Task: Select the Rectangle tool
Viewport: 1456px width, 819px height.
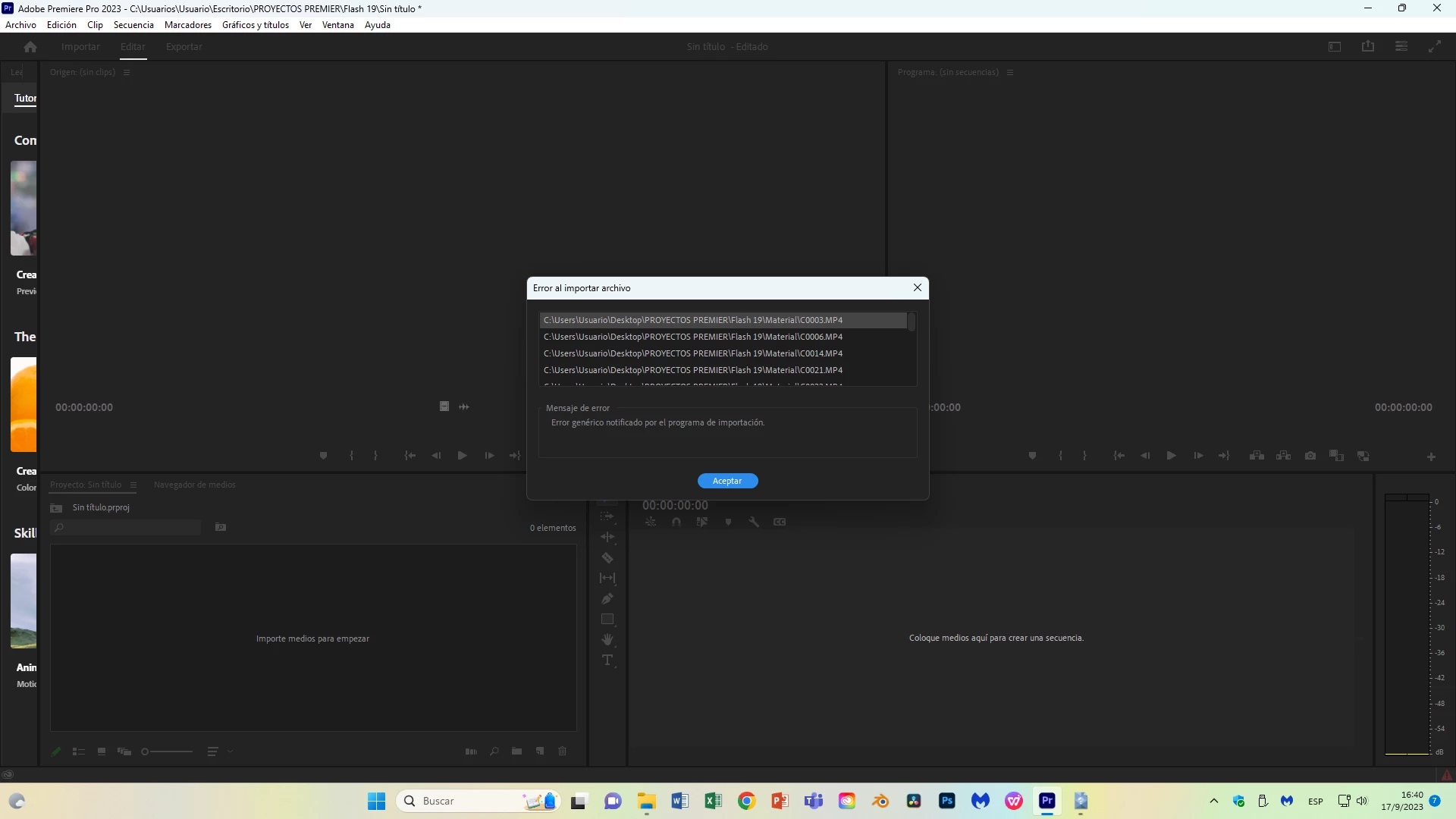Action: point(607,620)
